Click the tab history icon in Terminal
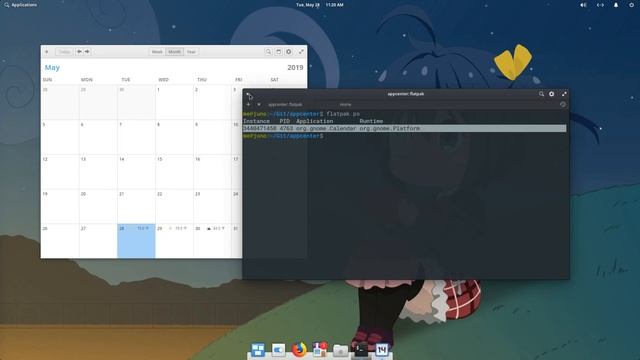This screenshot has width=640, height=360. 563,104
